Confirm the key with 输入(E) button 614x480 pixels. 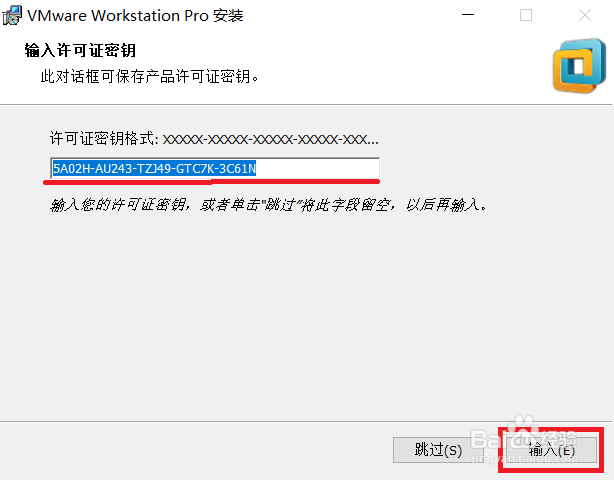pyautogui.click(x=551, y=449)
